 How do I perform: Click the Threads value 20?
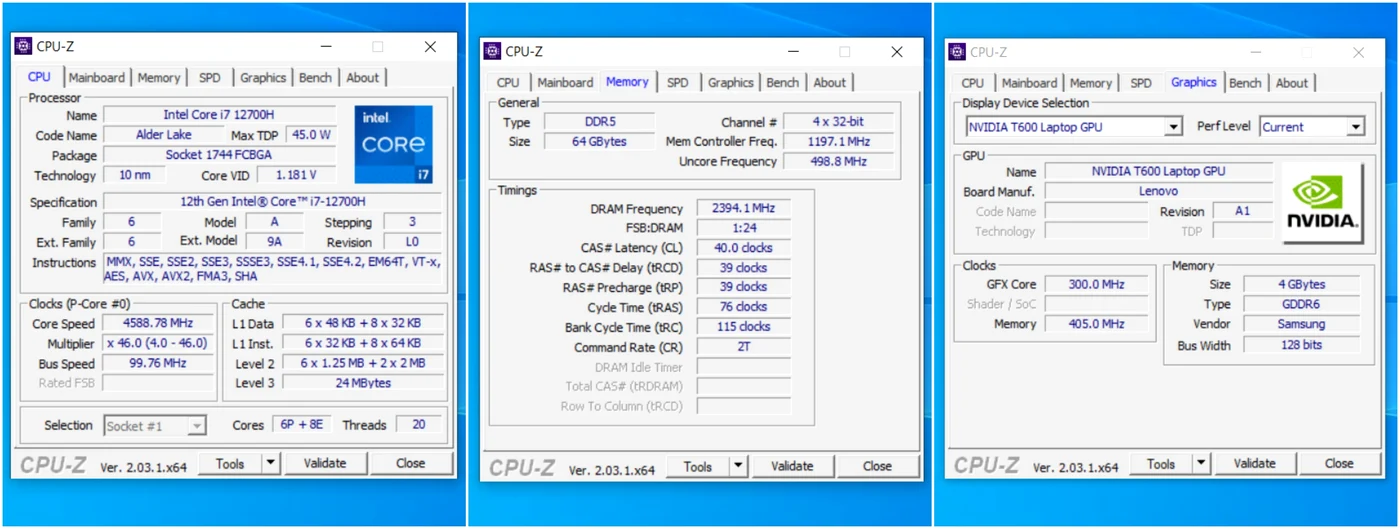pos(419,425)
